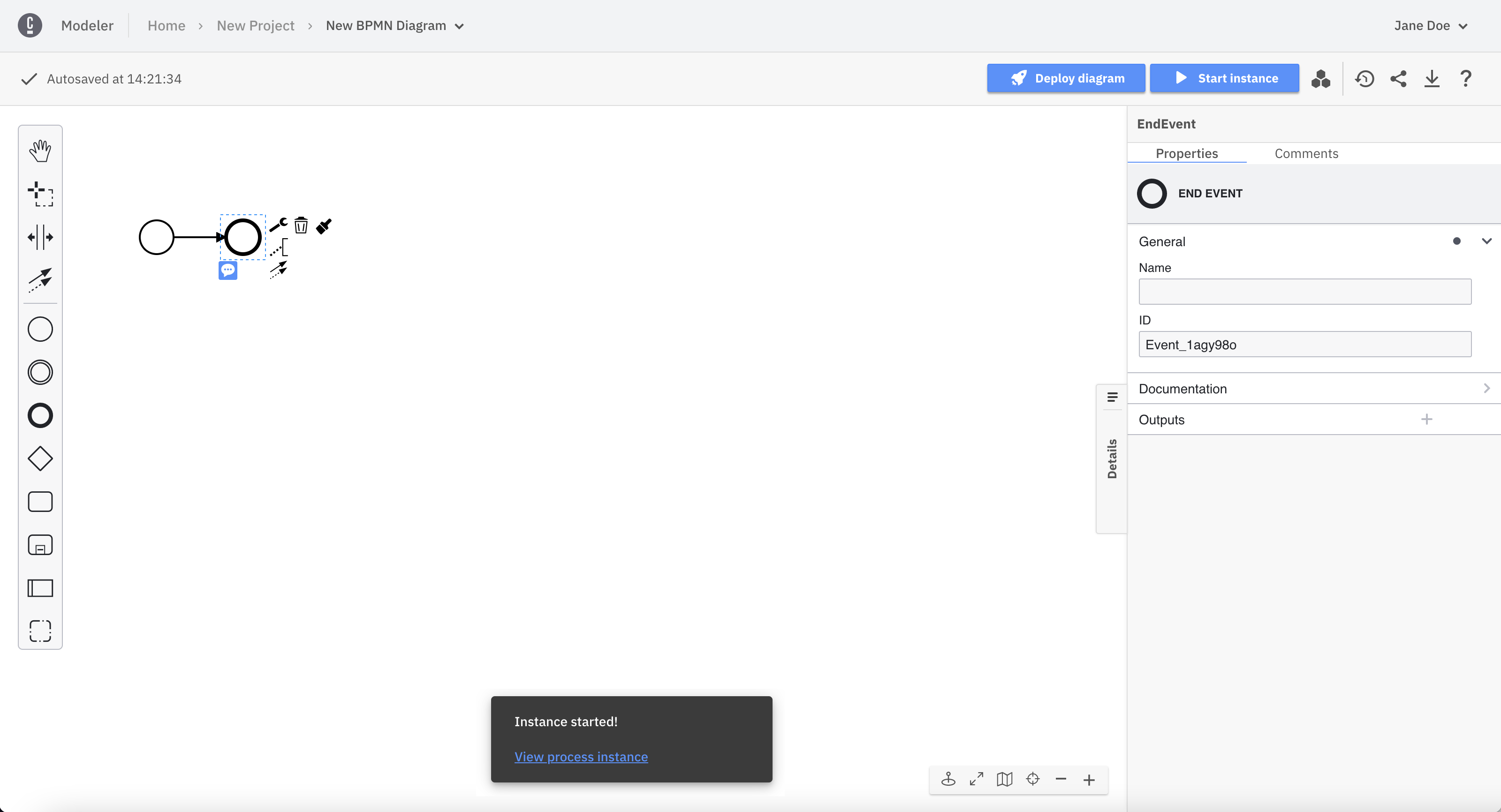Screen dimensions: 1501x812
Task: Select the Start Event shape tool
Action: (x=40, y=329)
